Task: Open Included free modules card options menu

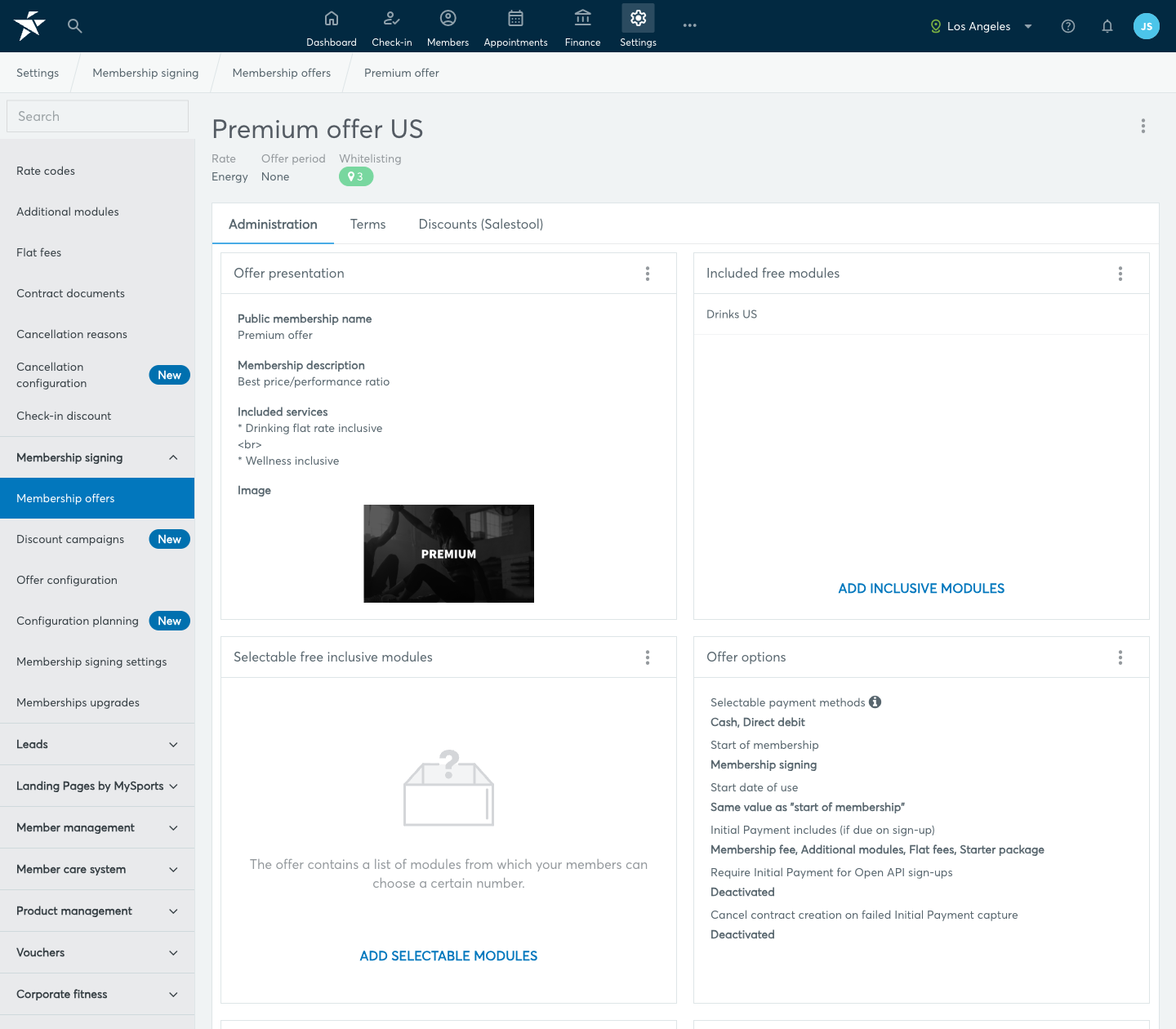Action: click(1120, 274)
